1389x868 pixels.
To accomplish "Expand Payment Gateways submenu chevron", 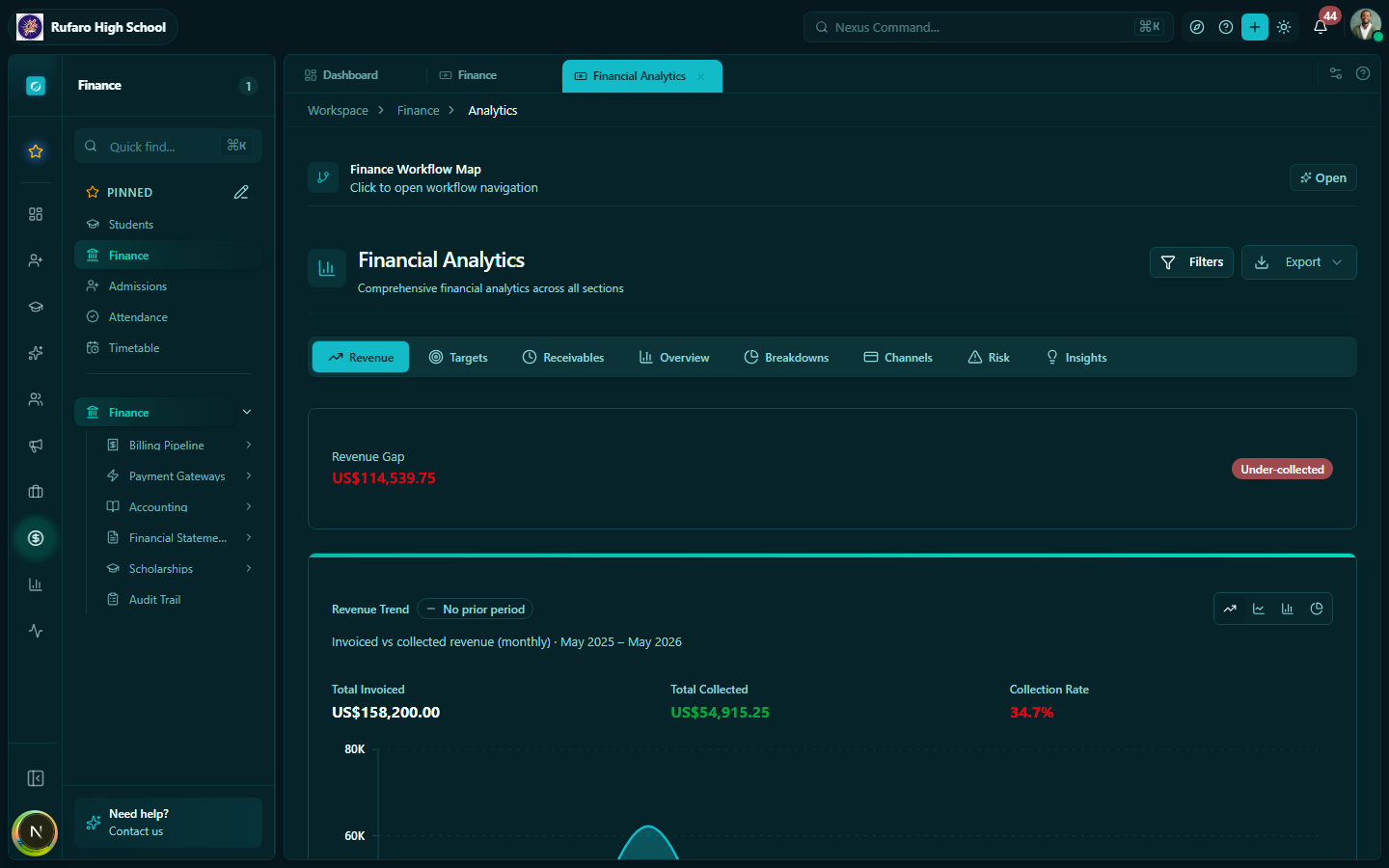I will click(x=249, y=475).
